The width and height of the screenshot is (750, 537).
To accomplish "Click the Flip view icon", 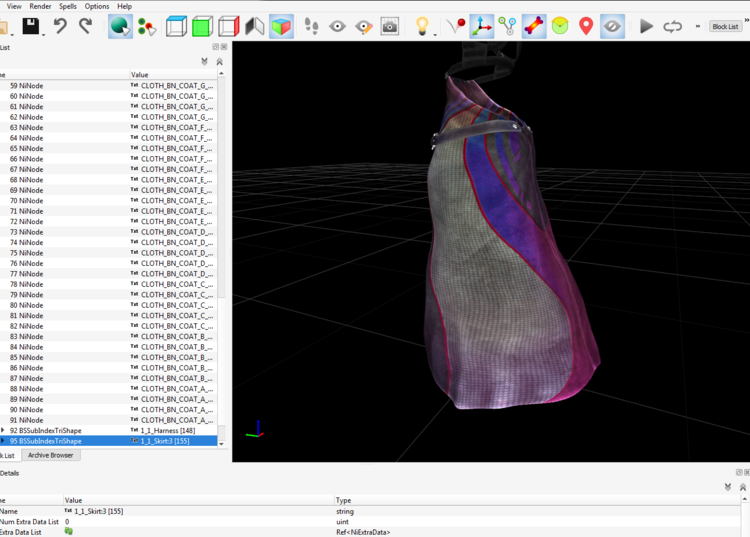I will [254, 26].
